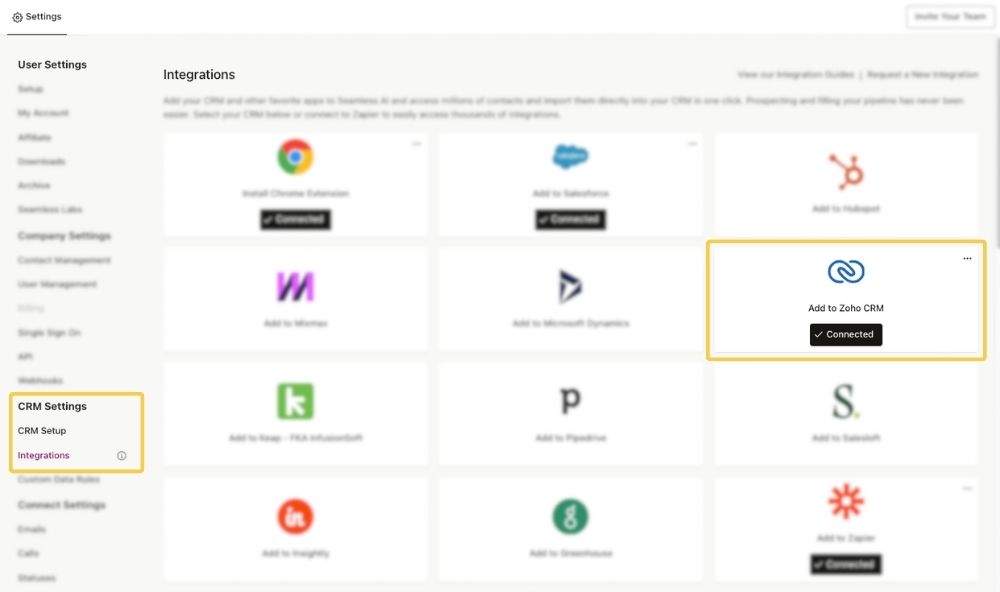Click the CRM Settings heading
Image resolution: width=1000 pixels, height=592 pixels.
coord(52,406)
